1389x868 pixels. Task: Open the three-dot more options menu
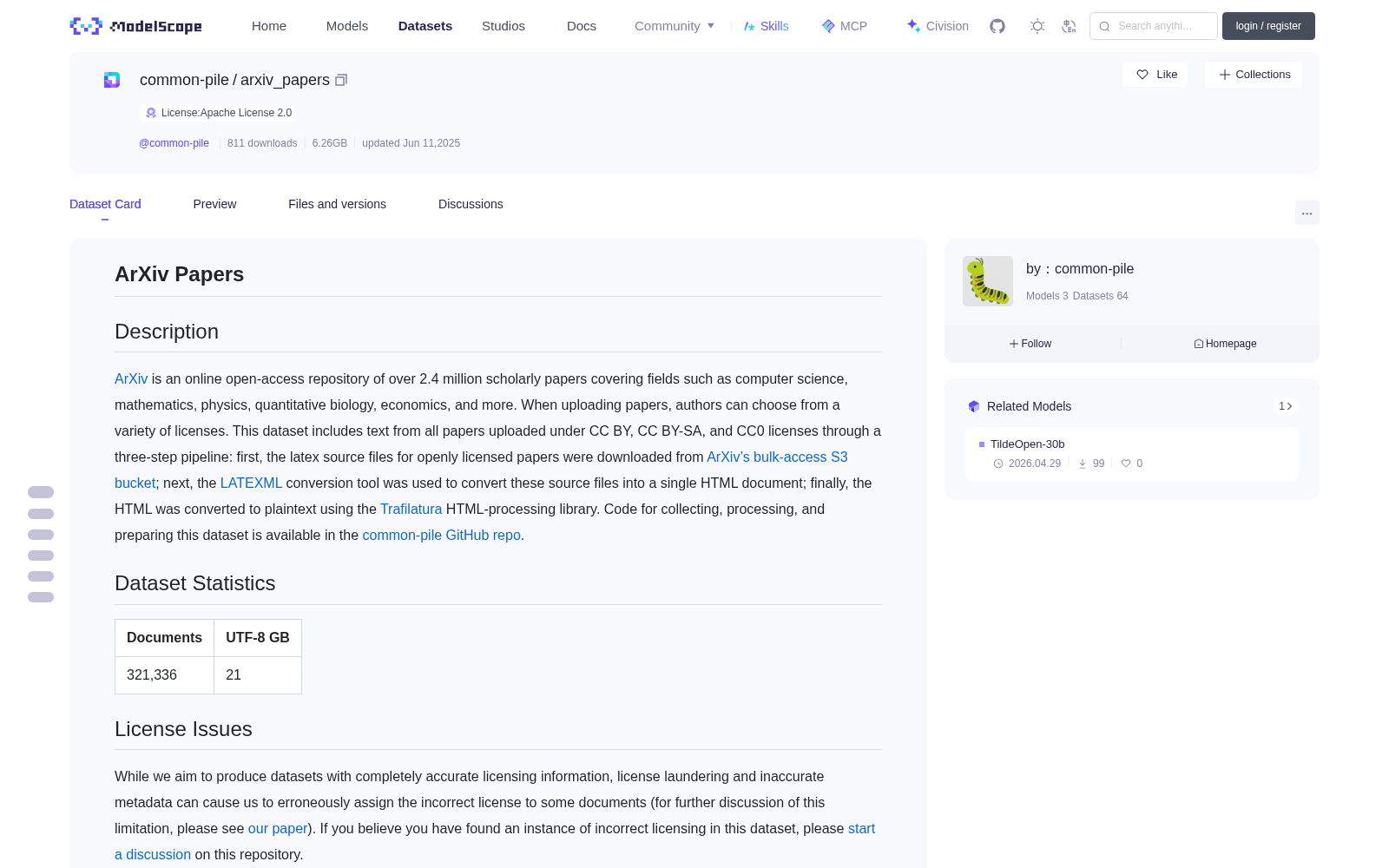coord(1307,213)
